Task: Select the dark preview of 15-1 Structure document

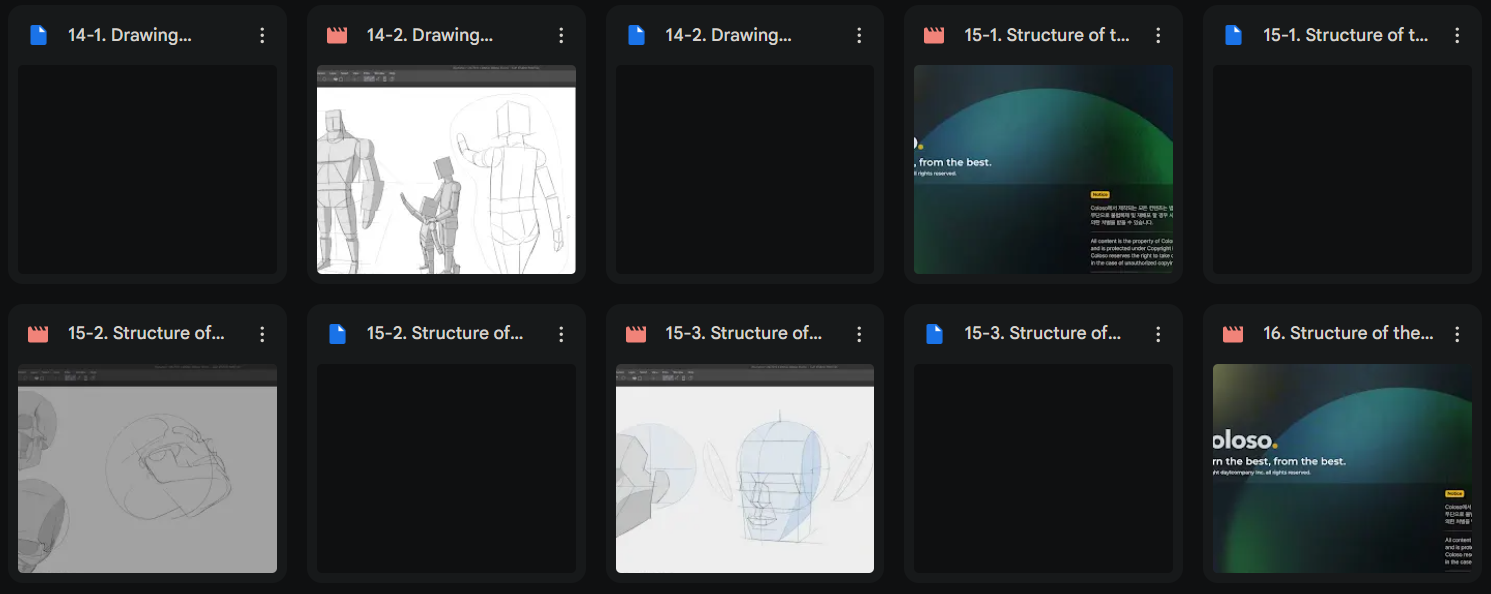Action: (x=1342, y=170)
